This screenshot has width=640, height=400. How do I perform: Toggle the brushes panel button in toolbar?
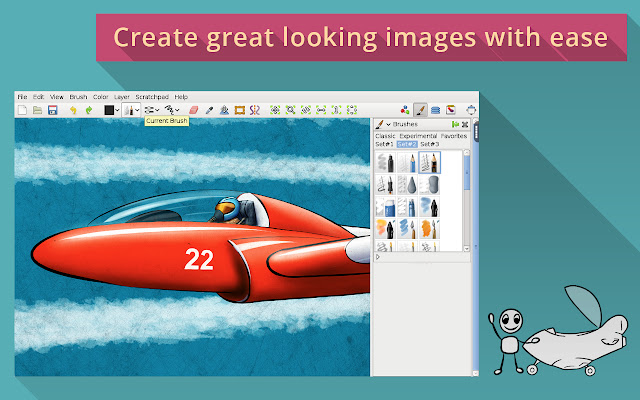[420, 110]
